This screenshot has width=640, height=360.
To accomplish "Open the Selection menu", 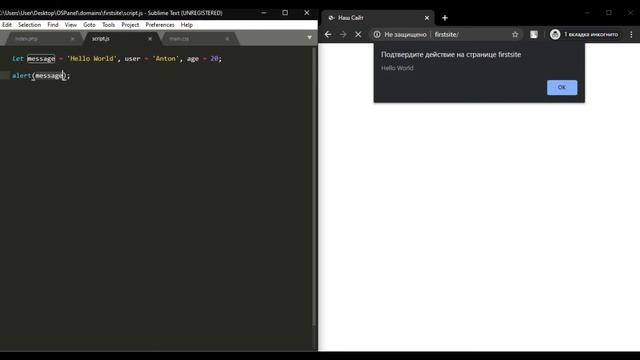I will (29, 25).
